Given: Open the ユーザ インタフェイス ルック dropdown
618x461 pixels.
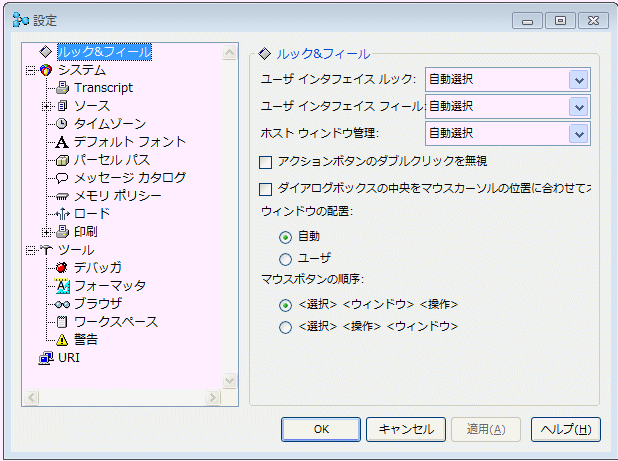Looking at the screenshot, I should click(x=578, y=80).
